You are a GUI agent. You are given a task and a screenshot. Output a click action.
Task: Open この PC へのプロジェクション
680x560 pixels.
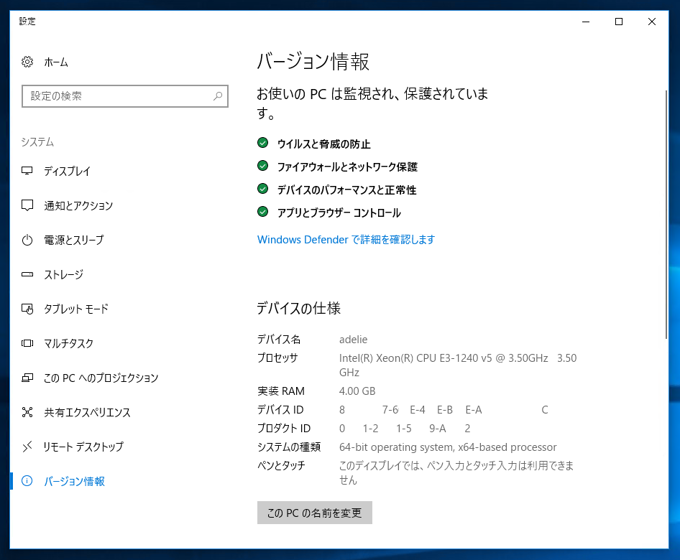point(101,378)
